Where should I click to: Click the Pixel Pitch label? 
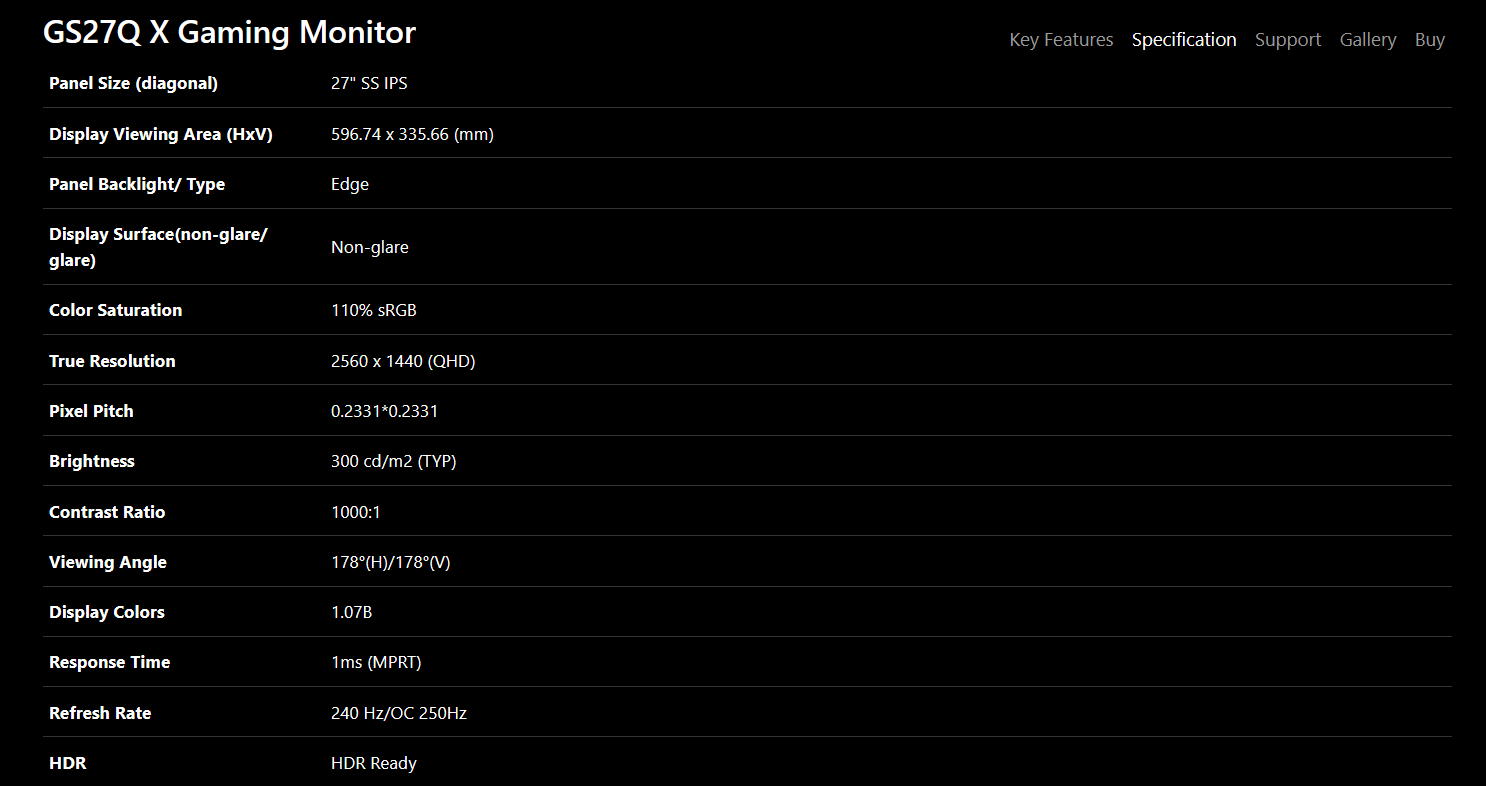click(x=91, y=411)
